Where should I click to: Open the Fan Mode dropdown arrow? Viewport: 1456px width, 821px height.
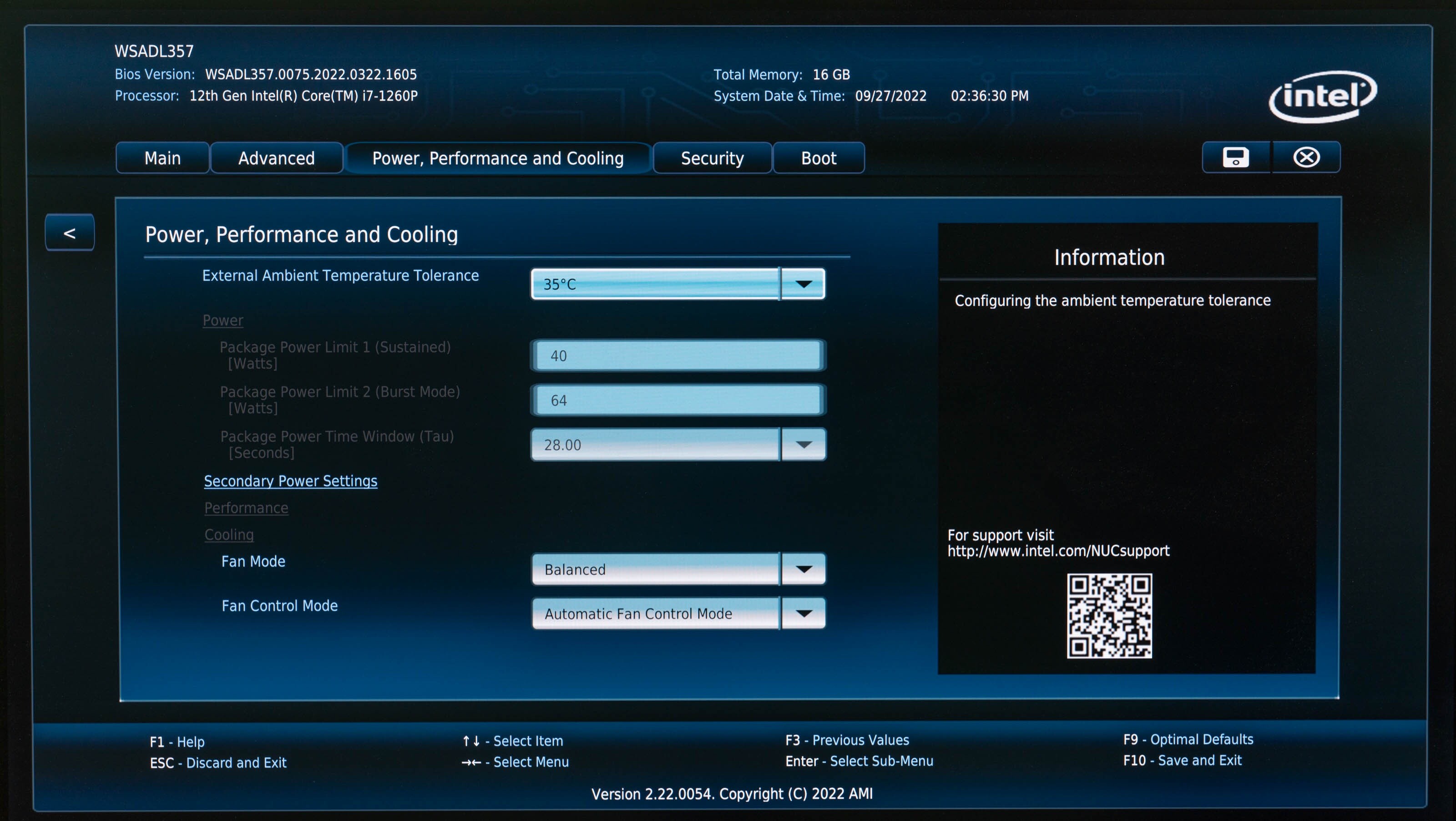click(803, 569)
